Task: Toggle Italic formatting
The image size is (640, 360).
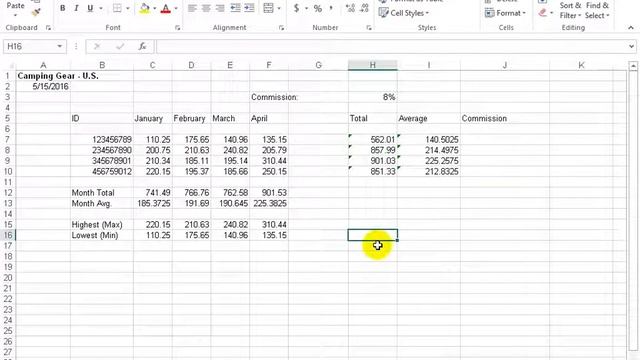Action: coord(76,8)
